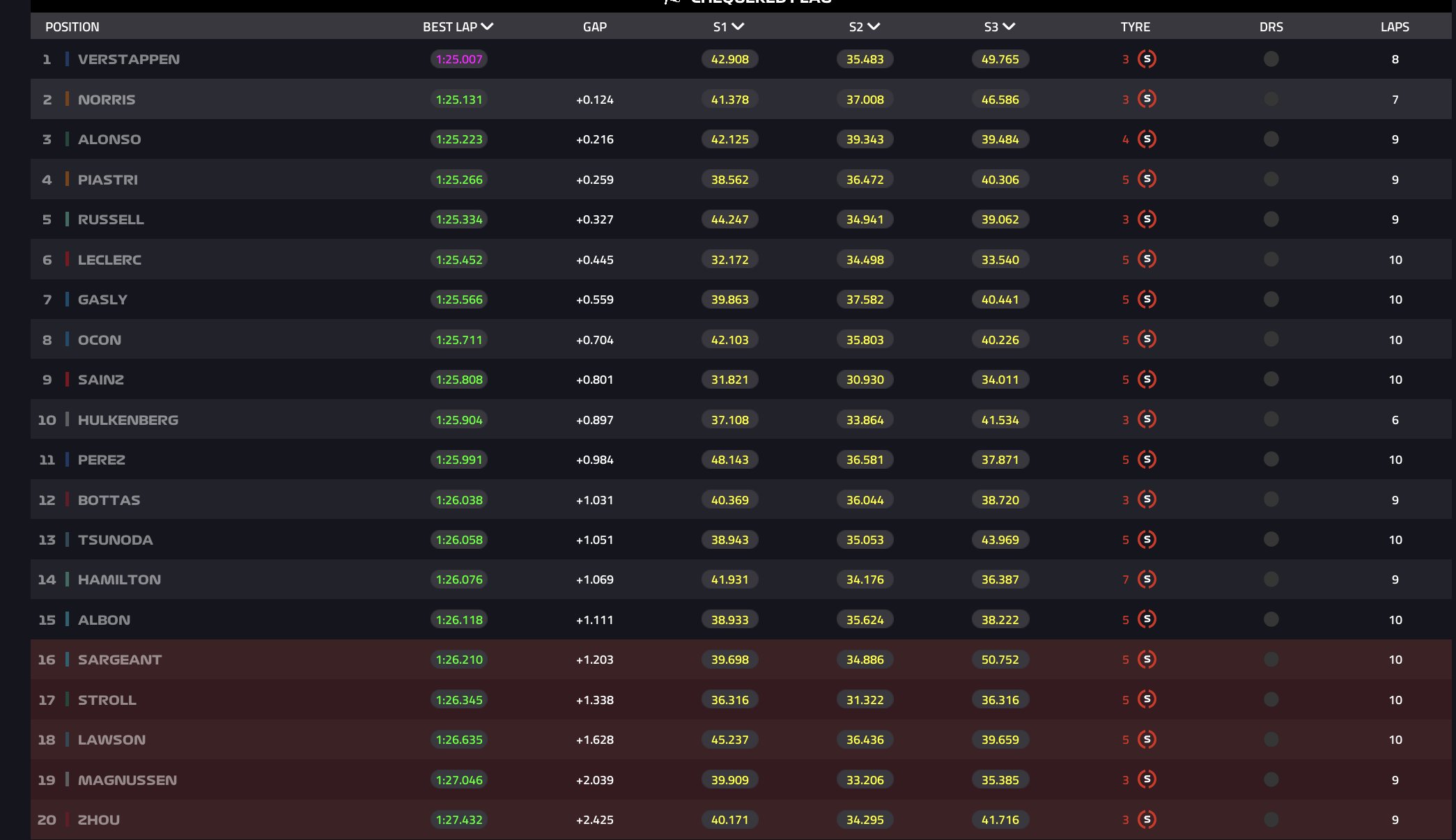Image resolution: width=1456 pixels, height=840 pixels.
Task: Open the Best Lap sort dropdown
Action: point(487,26)
